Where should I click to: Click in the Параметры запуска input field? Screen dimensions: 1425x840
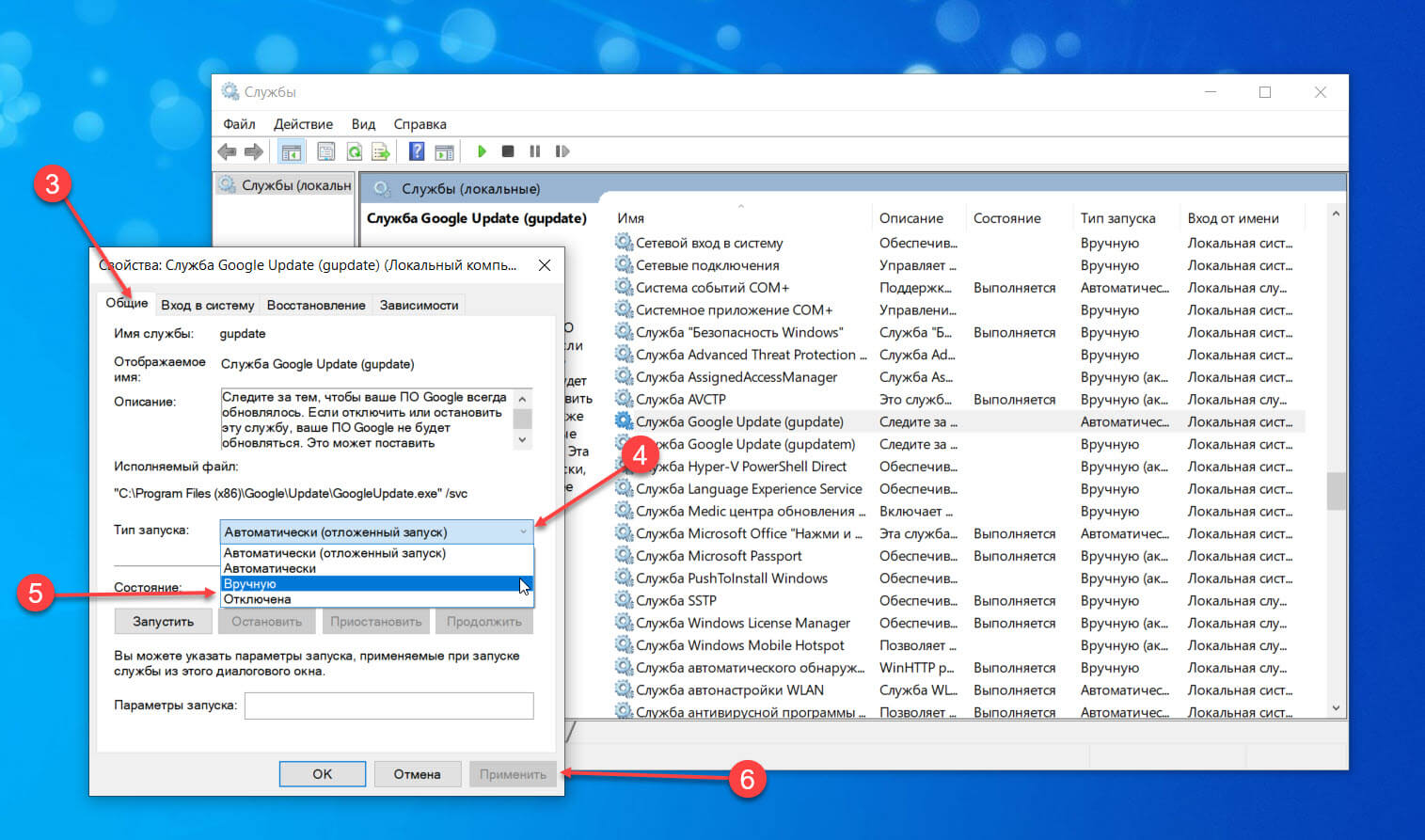coord(388,705)
